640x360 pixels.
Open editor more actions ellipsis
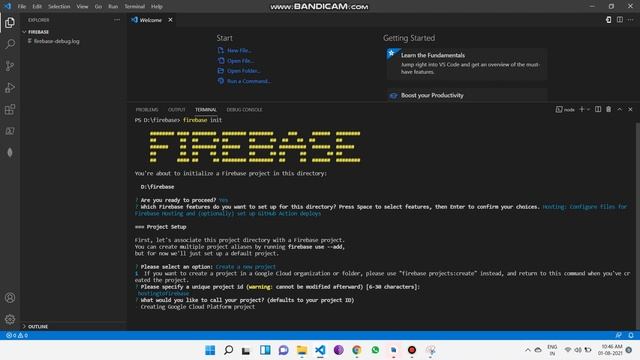coord(631,20)
